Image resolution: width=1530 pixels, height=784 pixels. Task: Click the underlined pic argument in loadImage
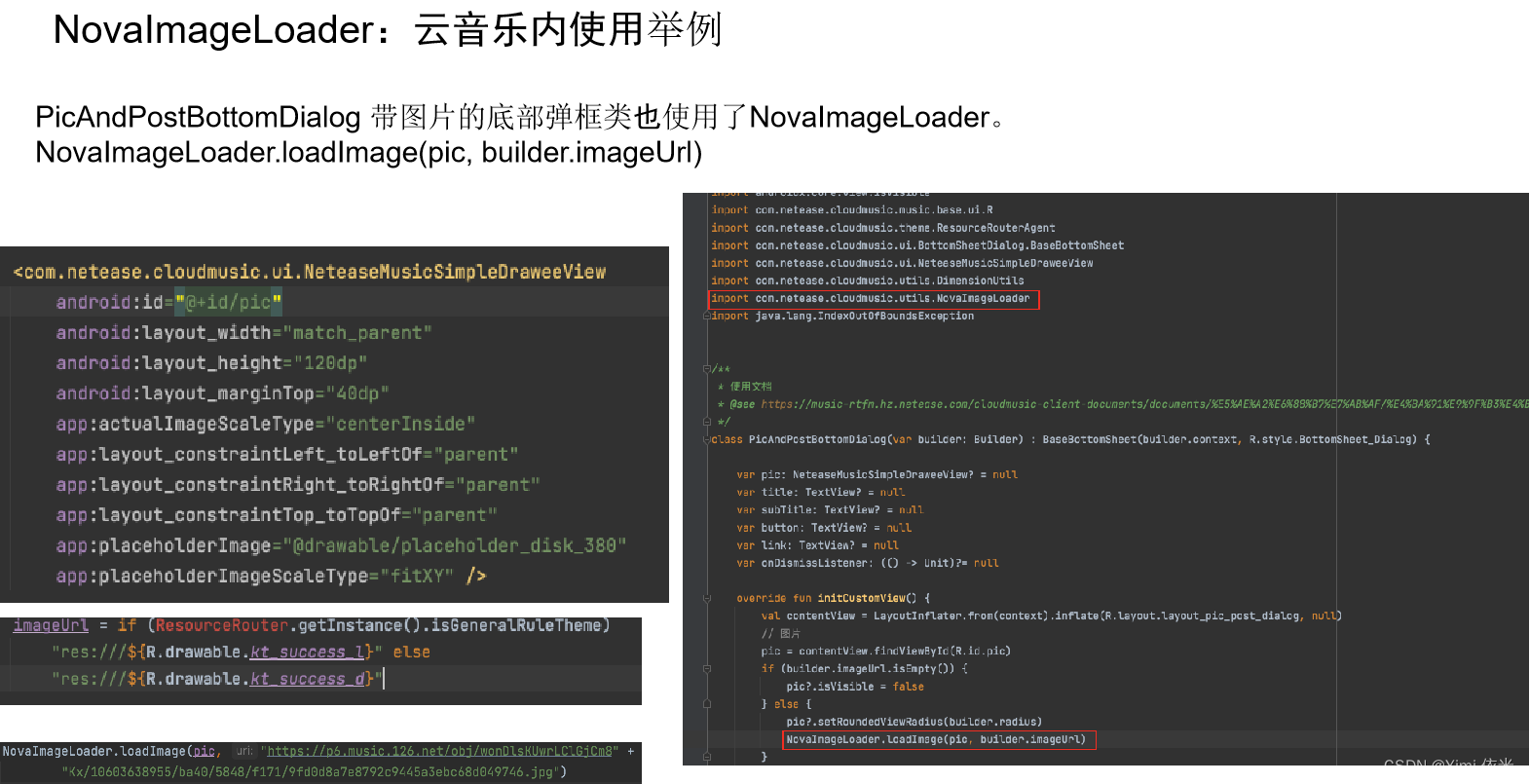point(204,751)
